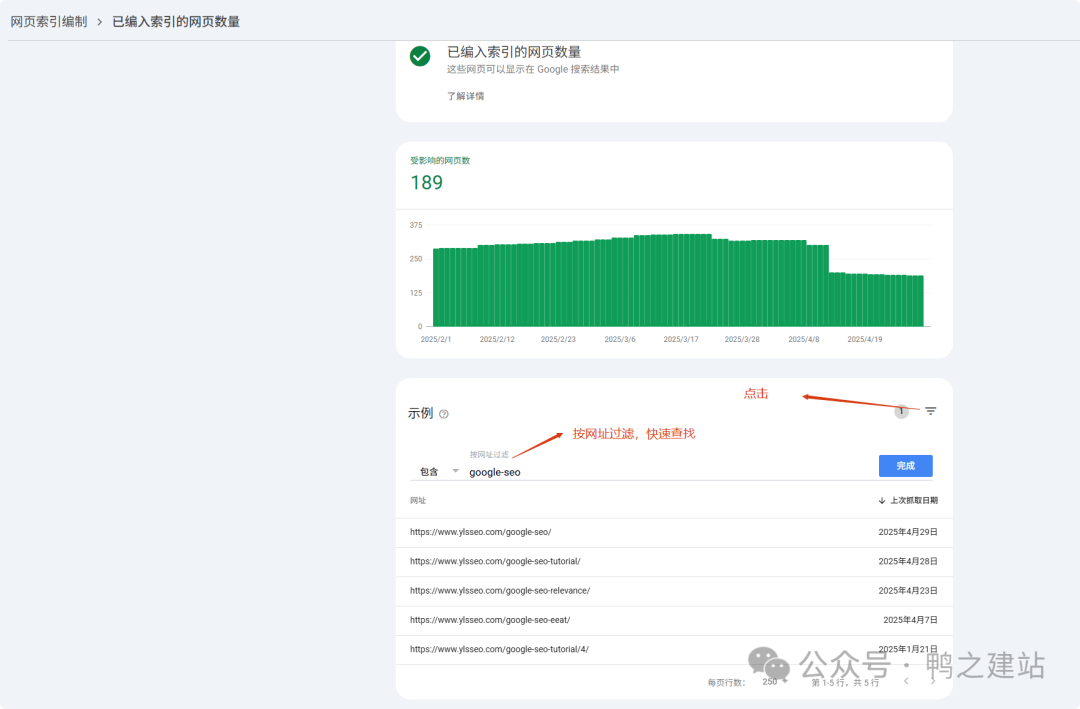
Task: Select 网页索引编制 in the breadcrumb
Action: click(x=49, y=20)
